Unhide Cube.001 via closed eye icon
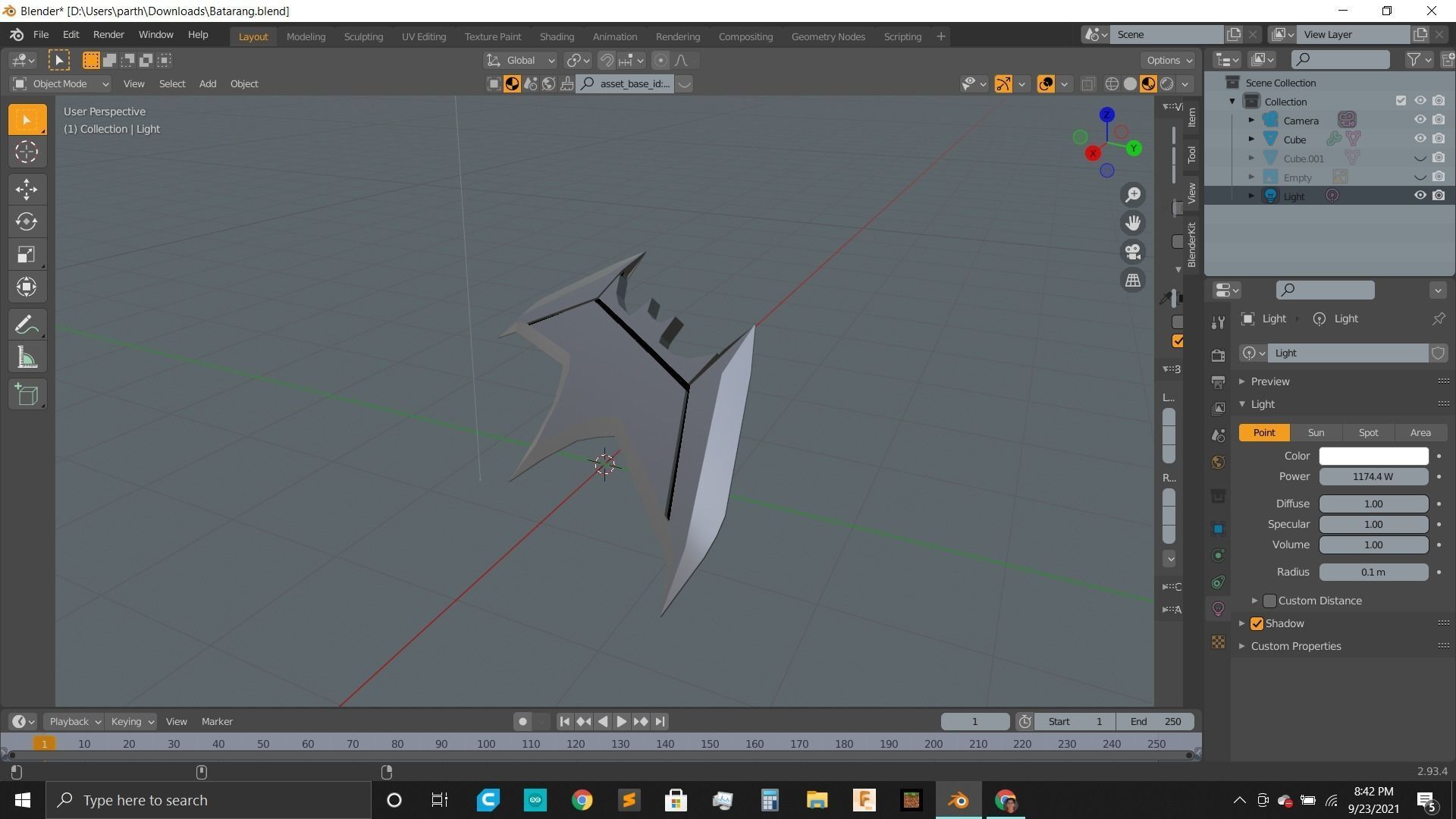Image resolution: width=1456 pixels, height=819 pixels. [x=1420, y=158]
